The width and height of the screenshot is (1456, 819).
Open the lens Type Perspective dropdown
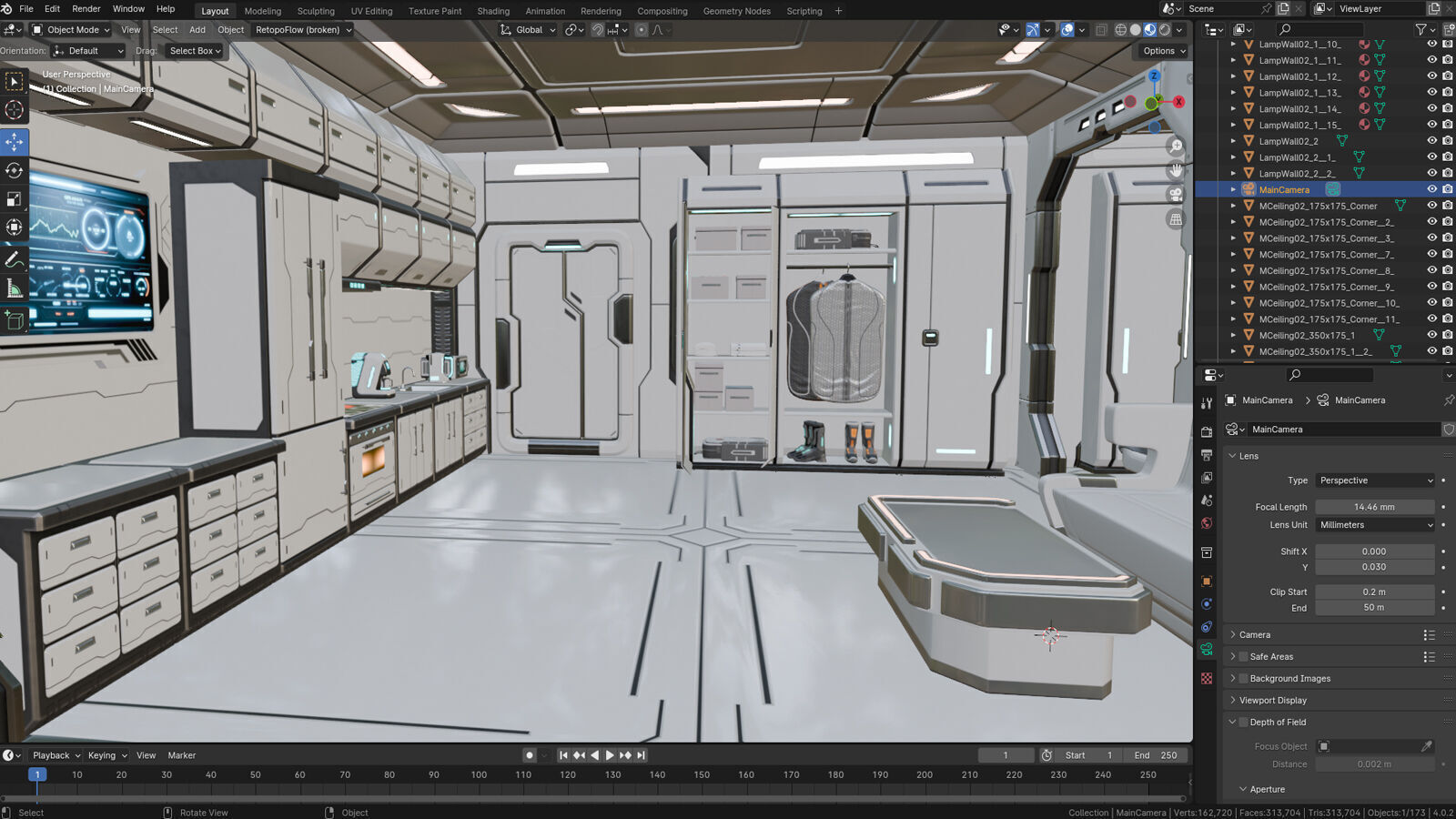tap(1375, 480)
